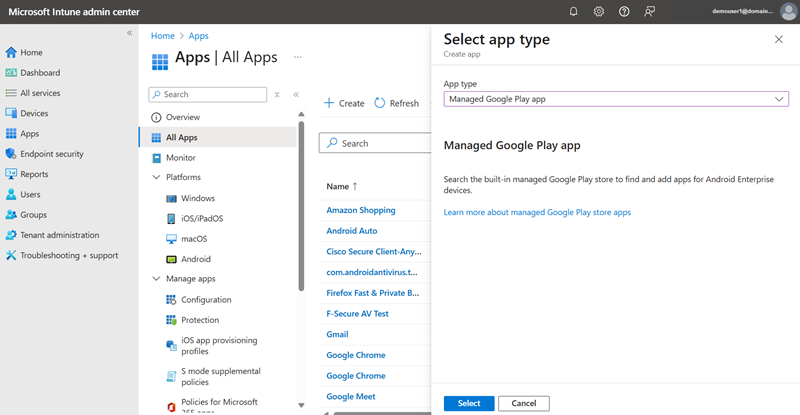Click Troubleshooting + support icon
The image size is (800, 415).
pos(11,255)
